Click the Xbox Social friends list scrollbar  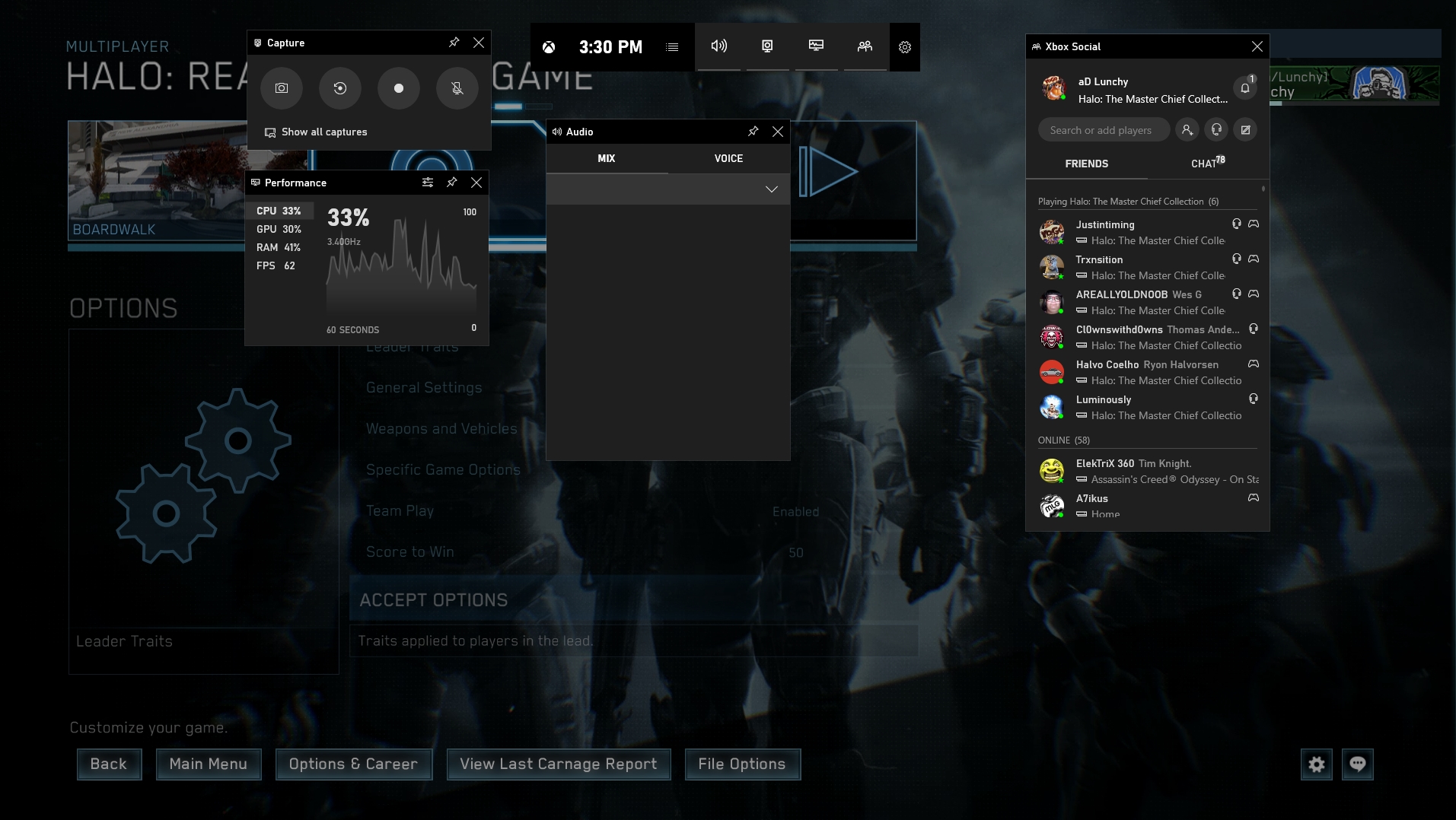point(1263,189)
